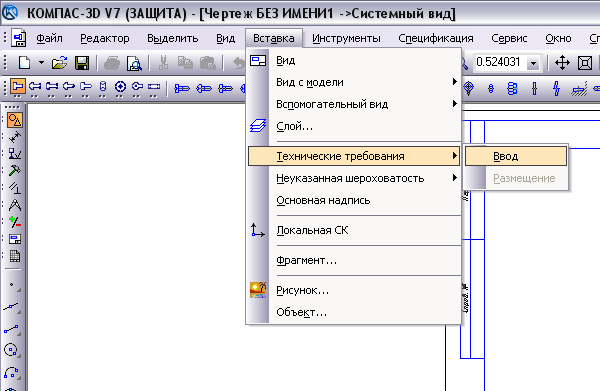The image size is (600, 391).
Task: Open the Selection panel with plus-minus icon
Action: [15, 222]
